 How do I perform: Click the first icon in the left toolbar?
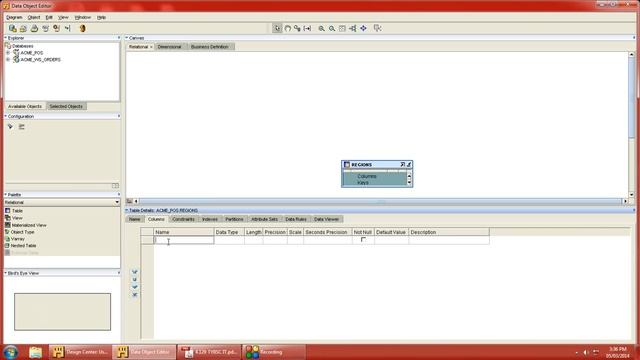(13, 28)
